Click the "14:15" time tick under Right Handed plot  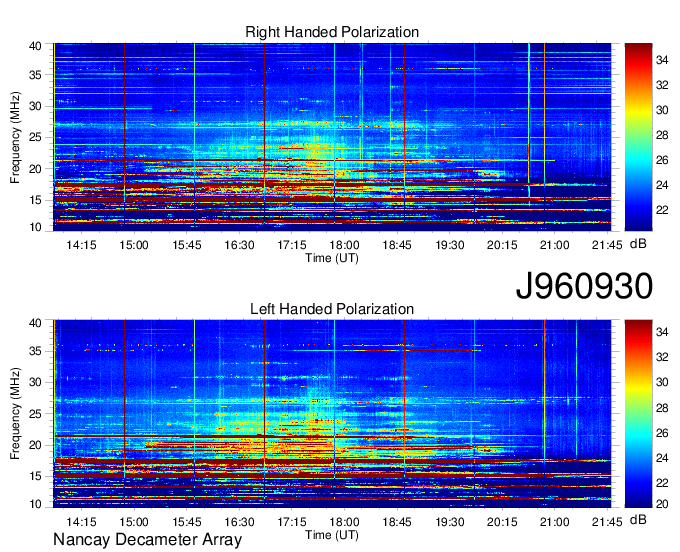click(81, 245)
